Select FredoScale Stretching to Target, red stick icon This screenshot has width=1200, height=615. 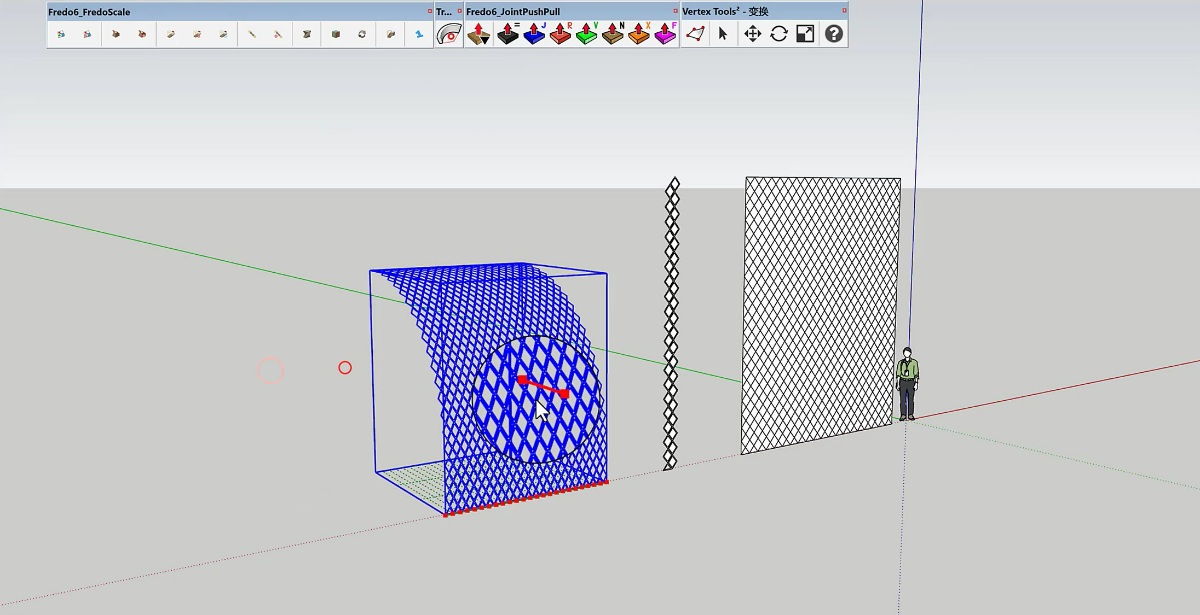click(x=278, y=34)
